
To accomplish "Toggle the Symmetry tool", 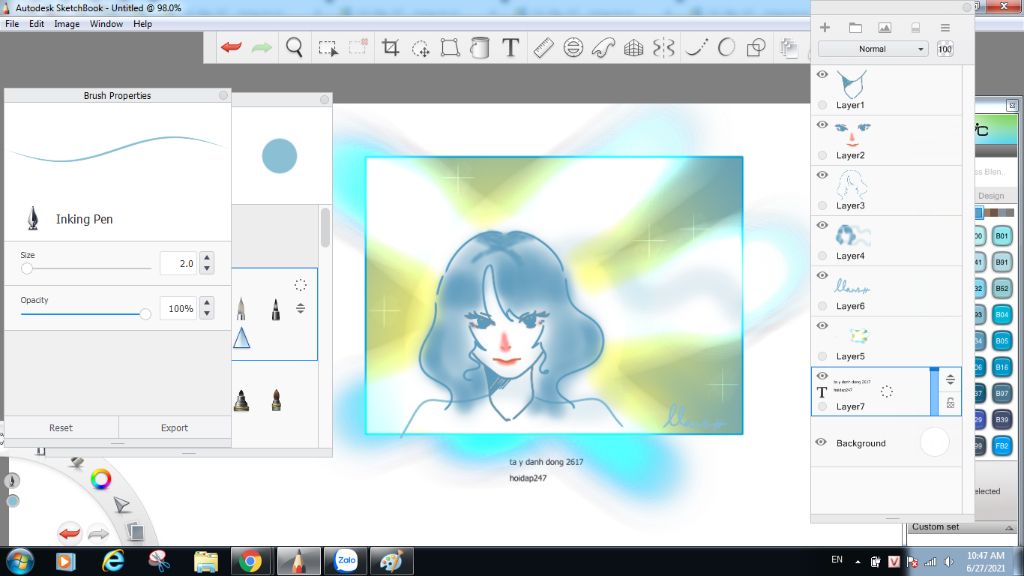I will pos(664,48).
